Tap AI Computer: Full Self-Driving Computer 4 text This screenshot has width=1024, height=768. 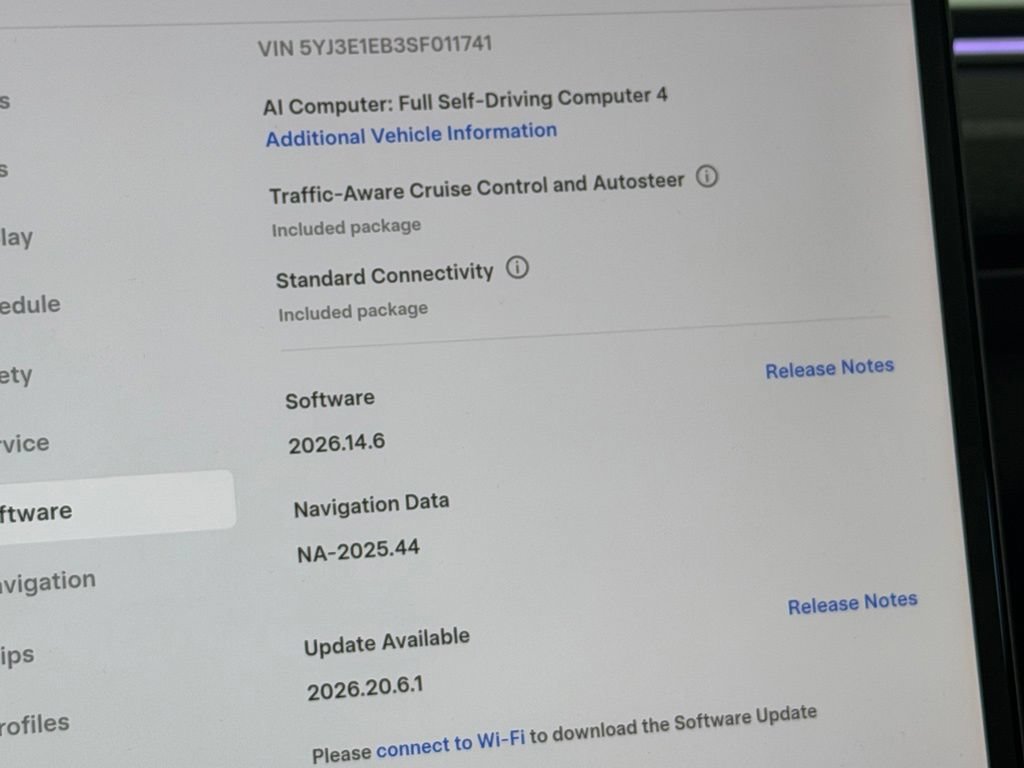pos(465,101)
